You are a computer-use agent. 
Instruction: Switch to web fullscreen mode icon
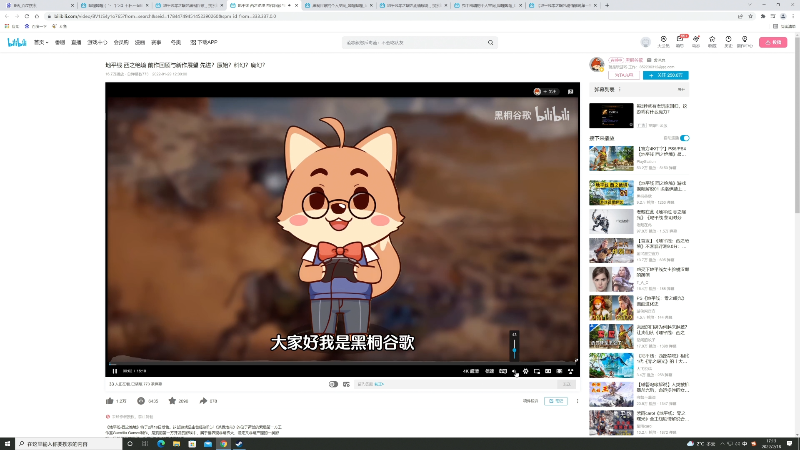tap(559, 371)
